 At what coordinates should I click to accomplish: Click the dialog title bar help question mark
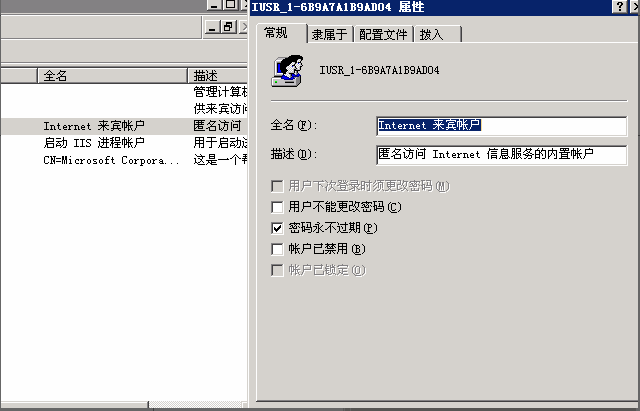click(620, 7)
